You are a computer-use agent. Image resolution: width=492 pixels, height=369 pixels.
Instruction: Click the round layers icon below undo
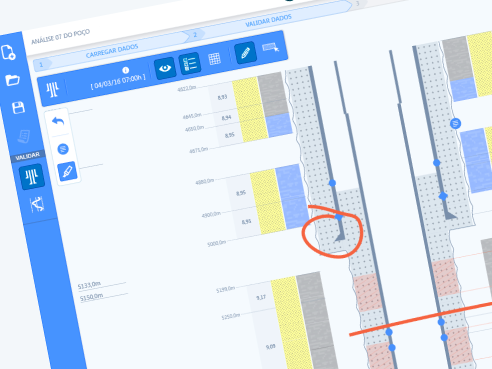63,149
